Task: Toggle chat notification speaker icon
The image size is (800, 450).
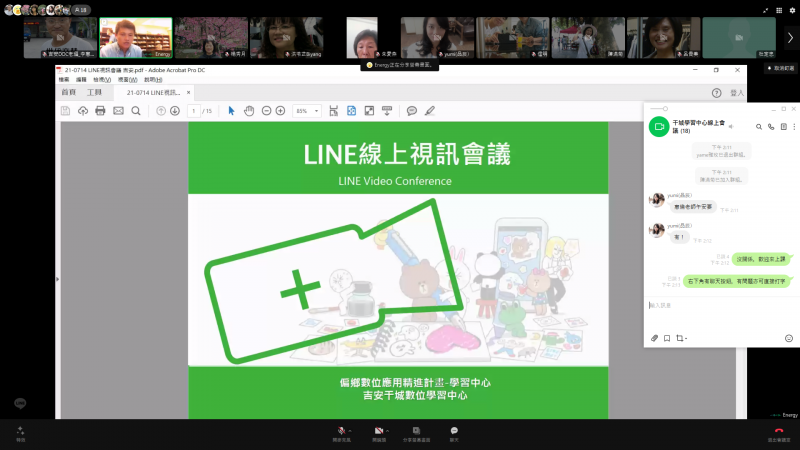Action: 731,126
